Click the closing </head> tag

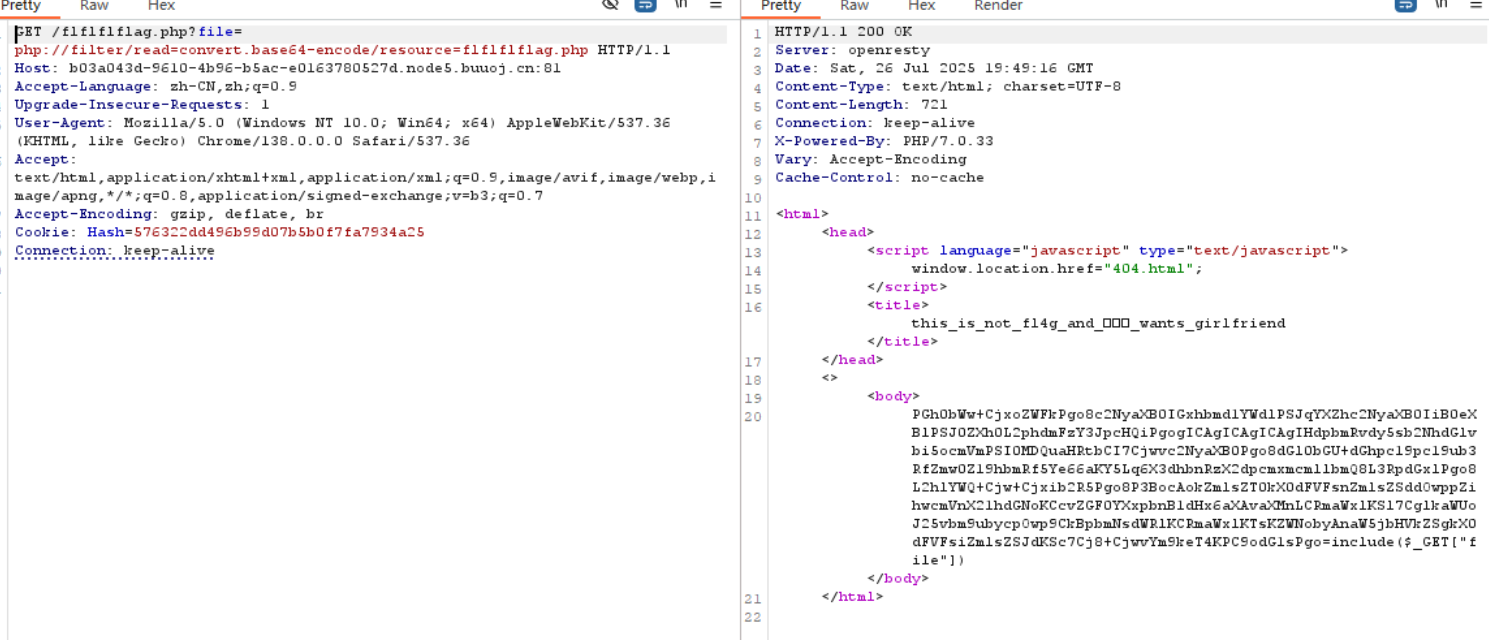pos(852,359)
